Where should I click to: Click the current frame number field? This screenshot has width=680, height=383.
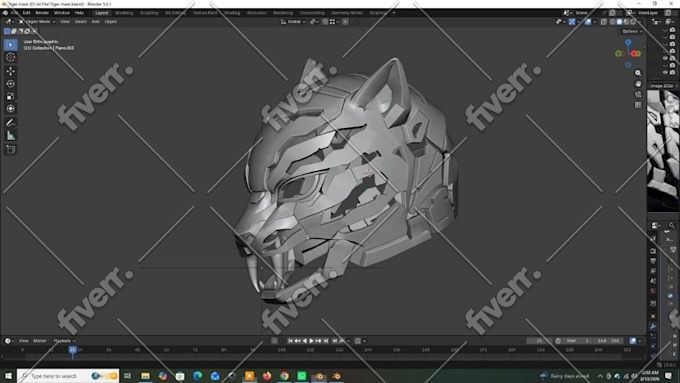click(539, 341)
